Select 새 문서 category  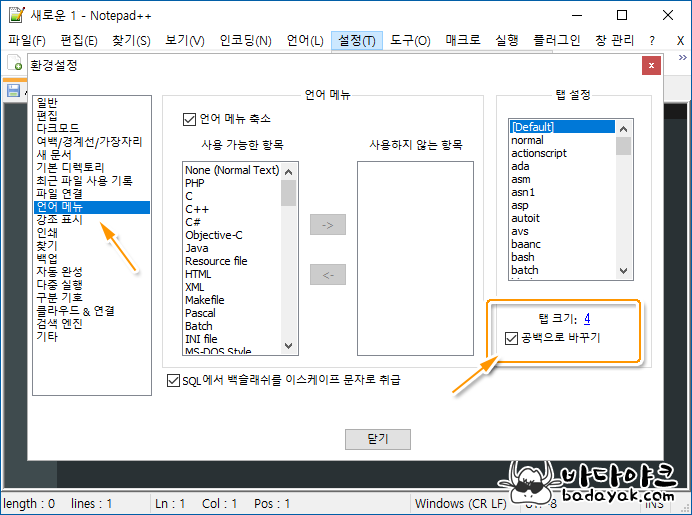coord(92,154)
